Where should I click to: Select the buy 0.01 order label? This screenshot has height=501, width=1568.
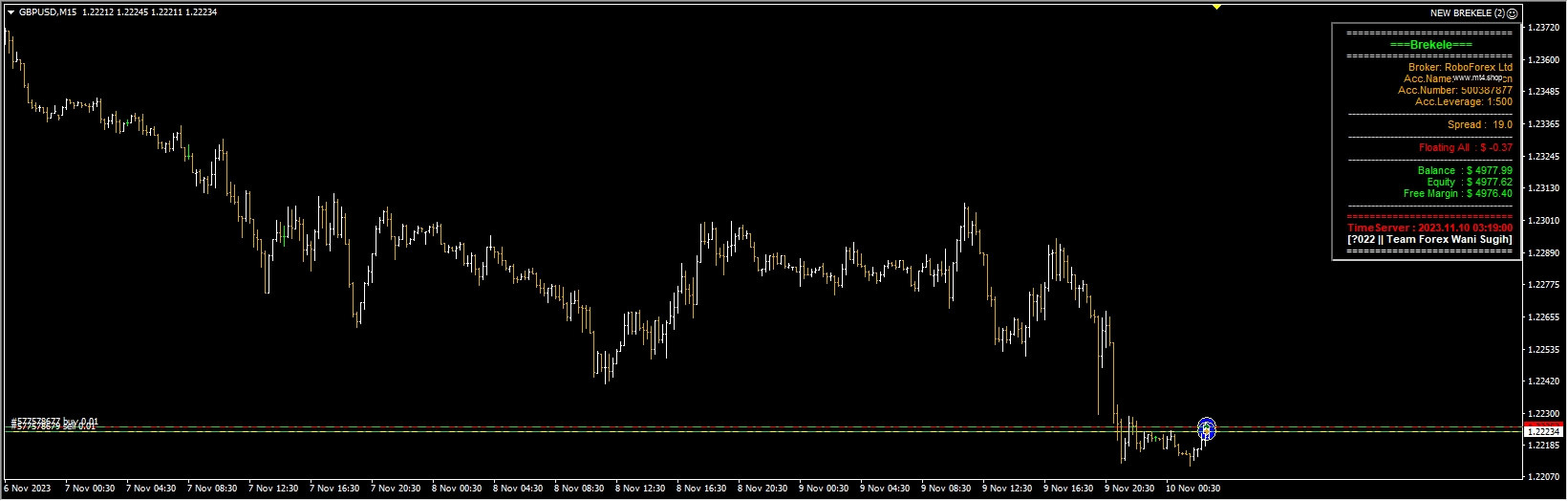click(x=54, y=421)
